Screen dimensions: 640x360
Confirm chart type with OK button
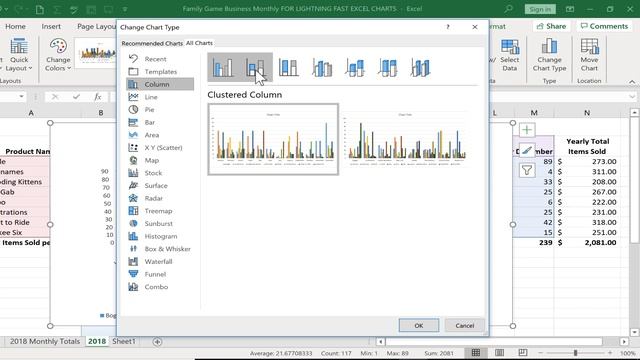pyautogui.click(x=419, y=325)
